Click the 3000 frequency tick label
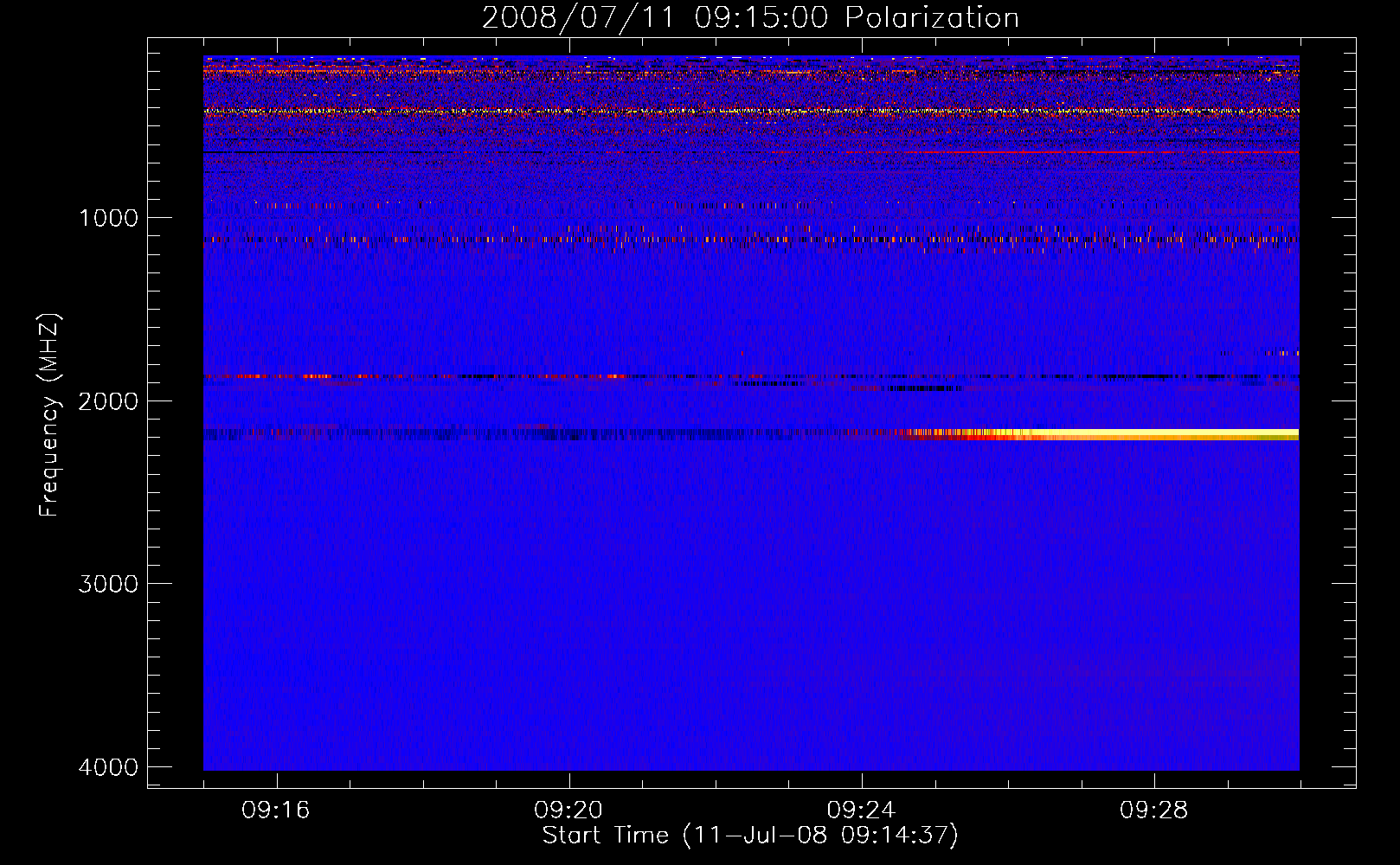Viewport: 1400px width, 865px height. [108, 584]
